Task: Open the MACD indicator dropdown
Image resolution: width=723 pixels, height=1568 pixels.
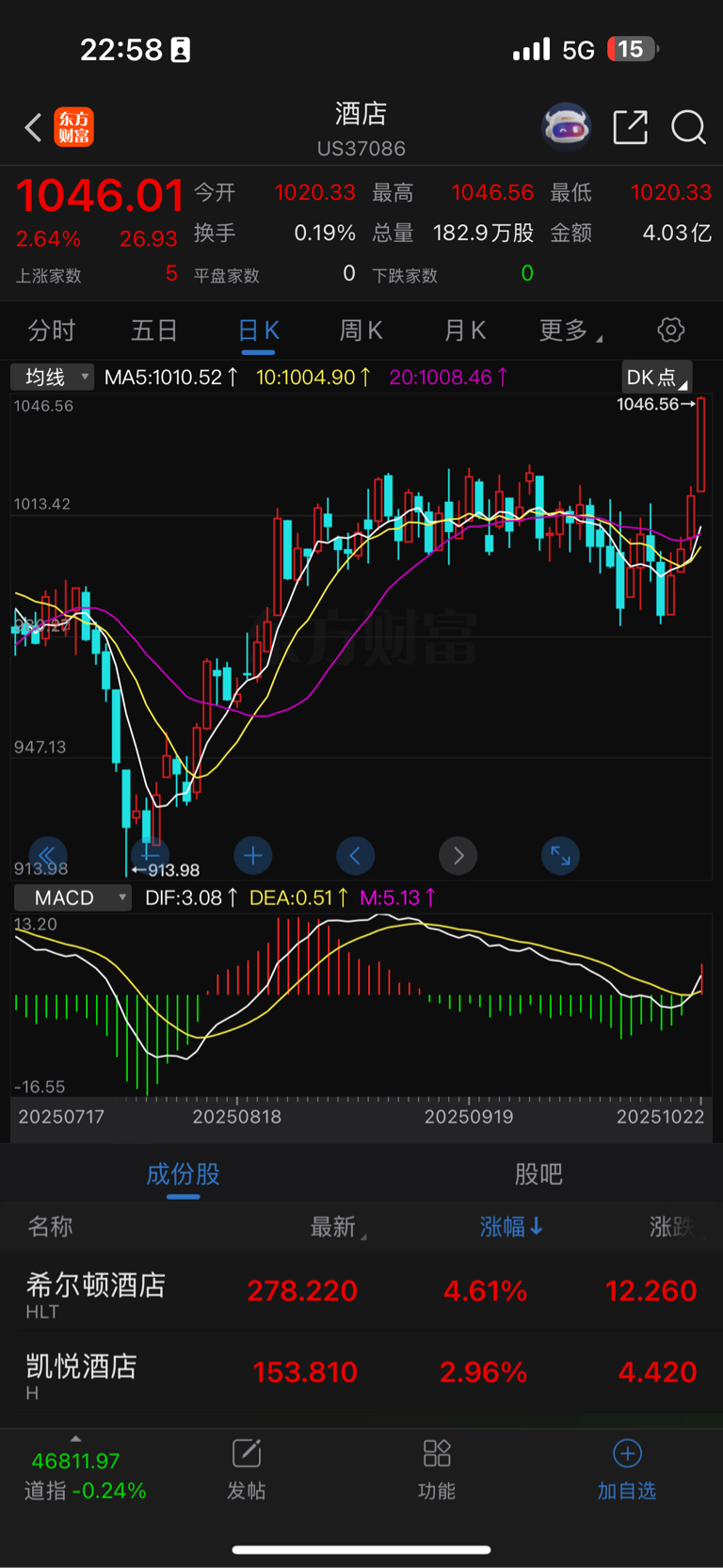Action: (x=72, y=897)
